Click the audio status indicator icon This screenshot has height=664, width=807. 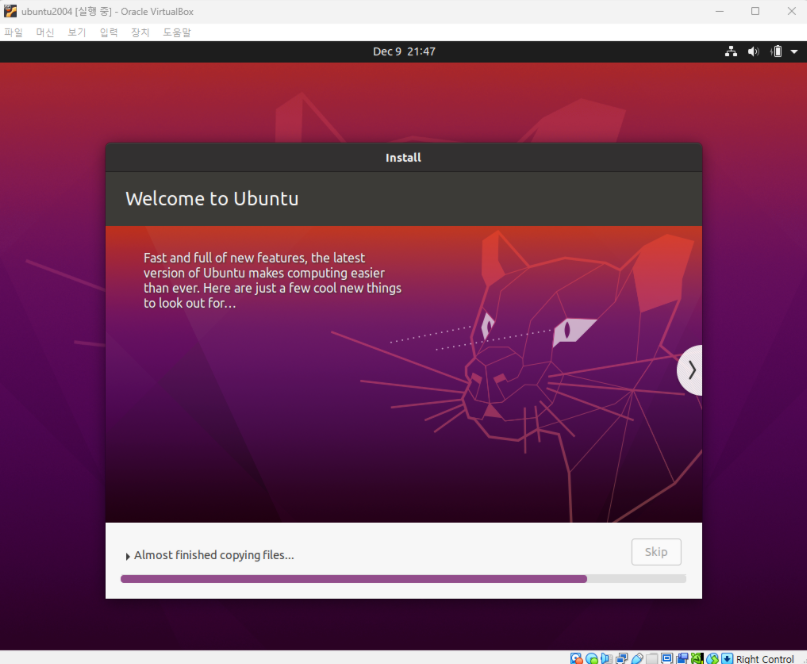tap(606, 658)
